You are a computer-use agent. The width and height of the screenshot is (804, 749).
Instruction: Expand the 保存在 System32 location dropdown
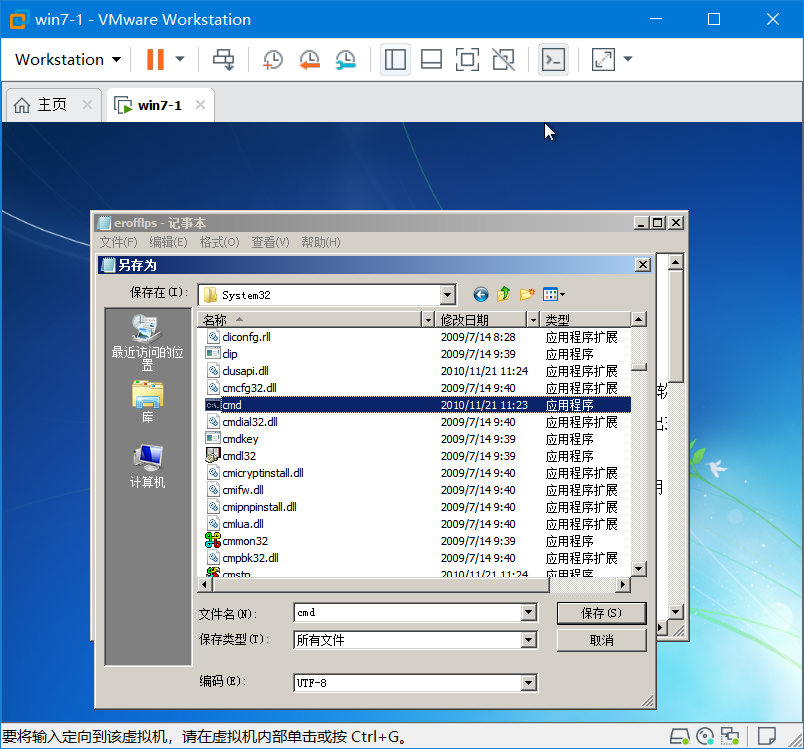coord(447,295)
